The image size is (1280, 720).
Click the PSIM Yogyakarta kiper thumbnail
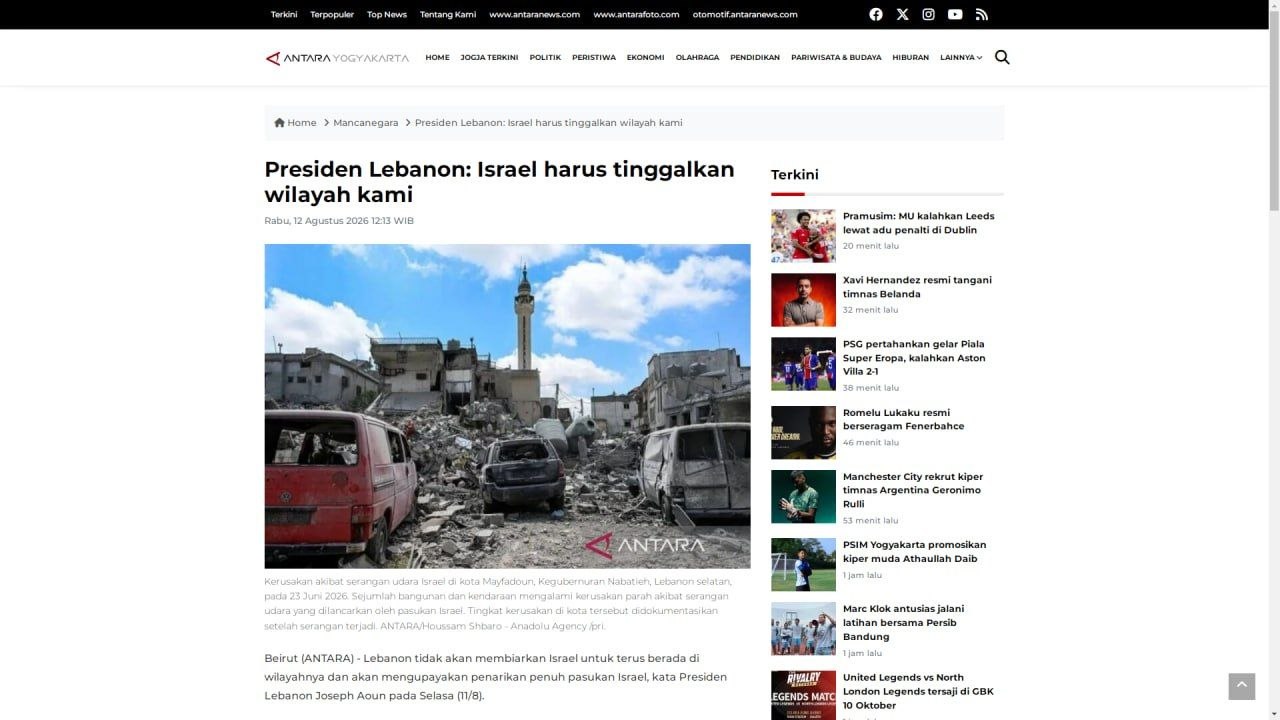803,565
